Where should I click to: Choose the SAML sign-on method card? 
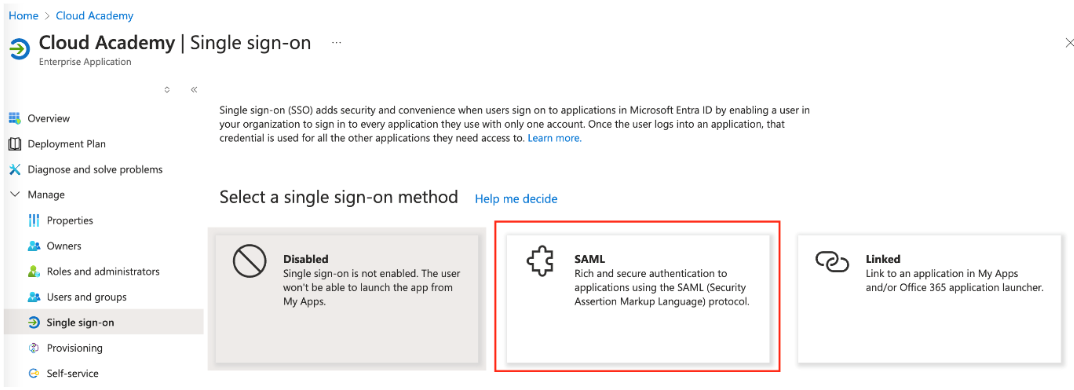638,299
